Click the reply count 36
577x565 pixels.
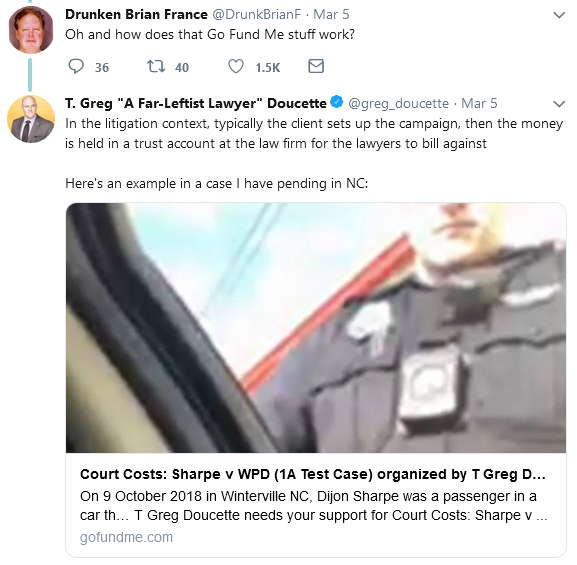point(102,68)
